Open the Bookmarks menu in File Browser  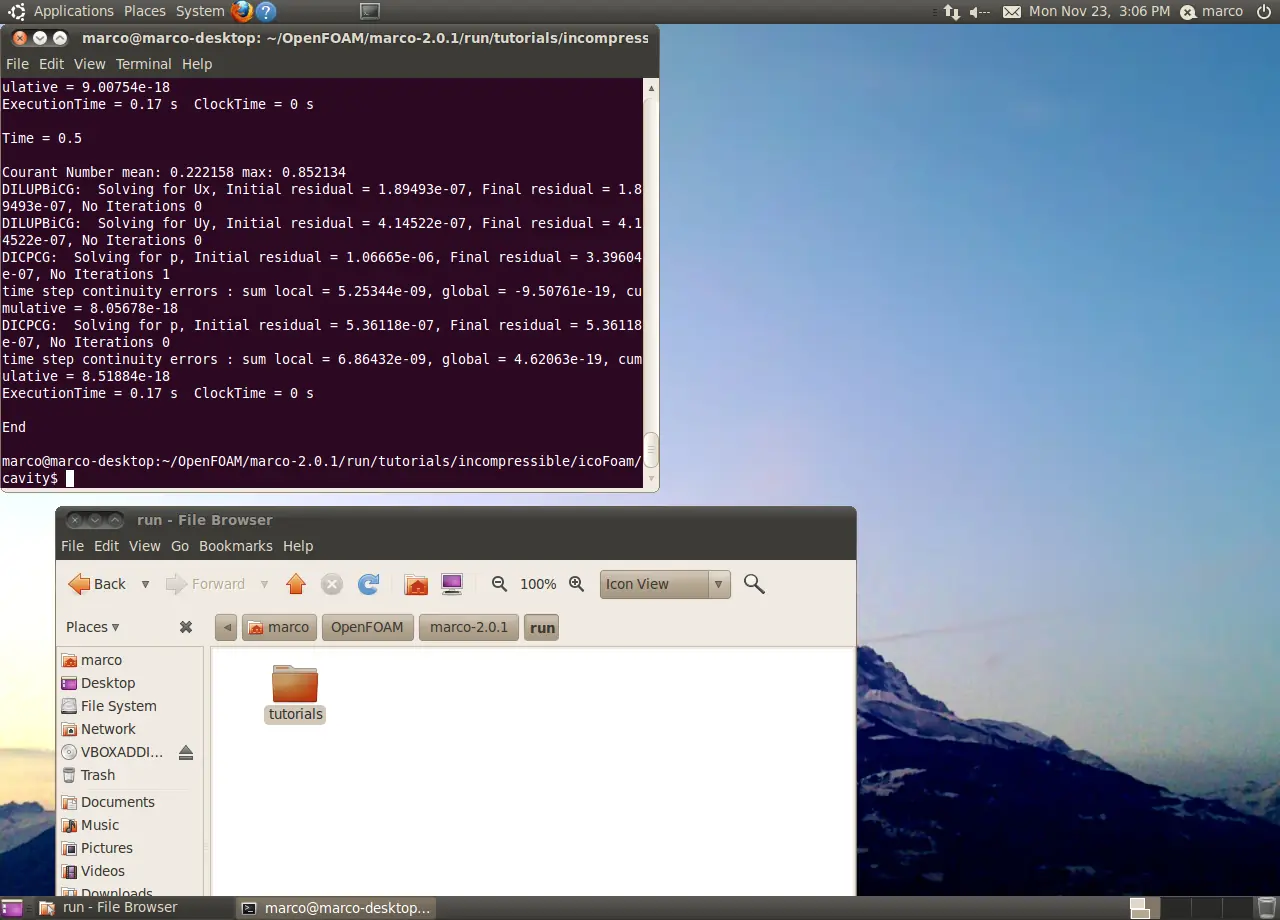click(236, 546)
